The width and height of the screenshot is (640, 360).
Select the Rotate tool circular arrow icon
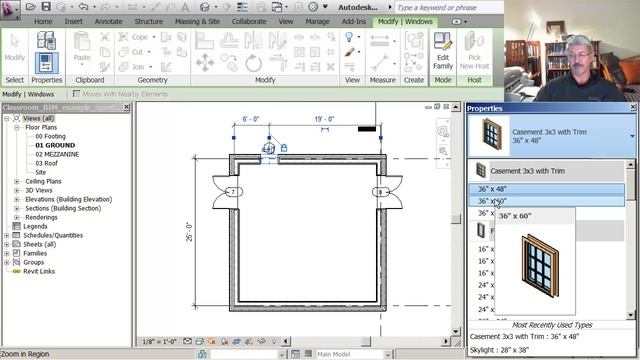253,63
